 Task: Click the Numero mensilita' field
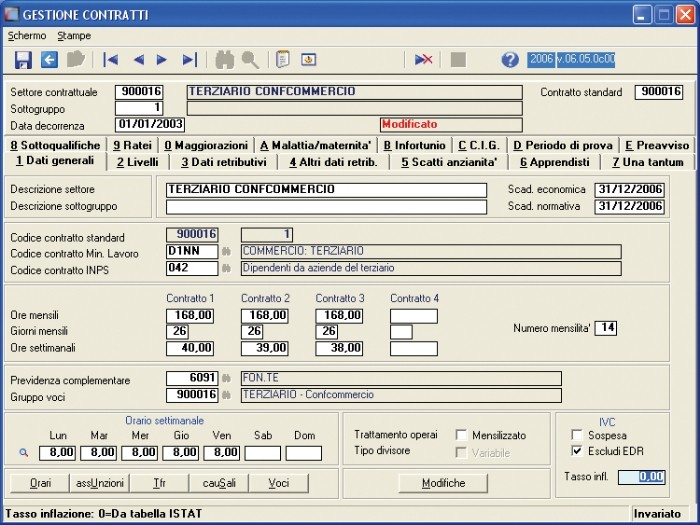(x=606, y=328)
